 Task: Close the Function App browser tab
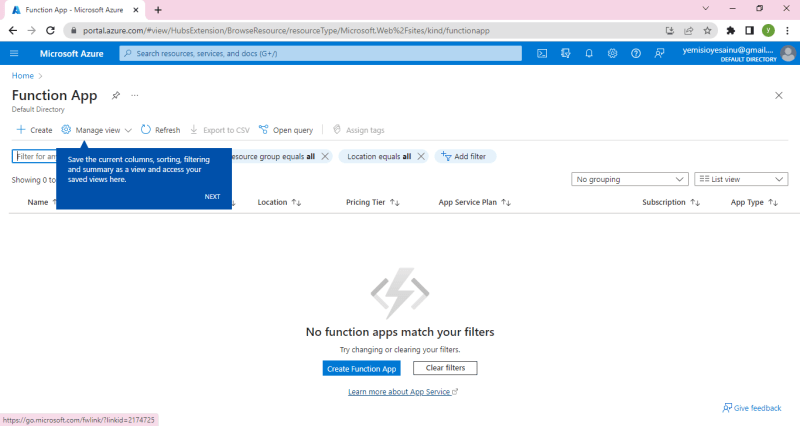click(x=136, y=10)
